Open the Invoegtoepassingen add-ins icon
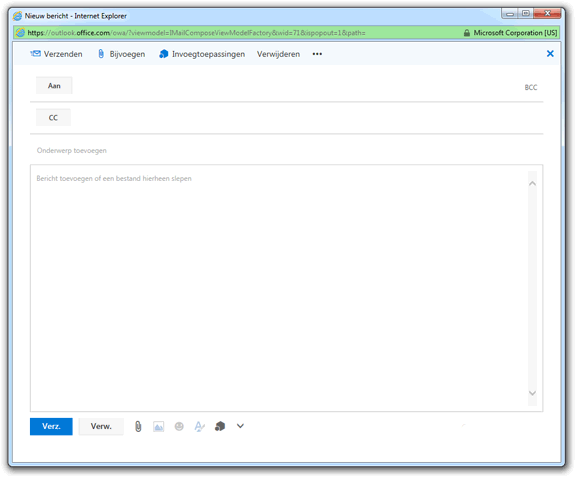 pyautogui.click(x=164, y=54)
